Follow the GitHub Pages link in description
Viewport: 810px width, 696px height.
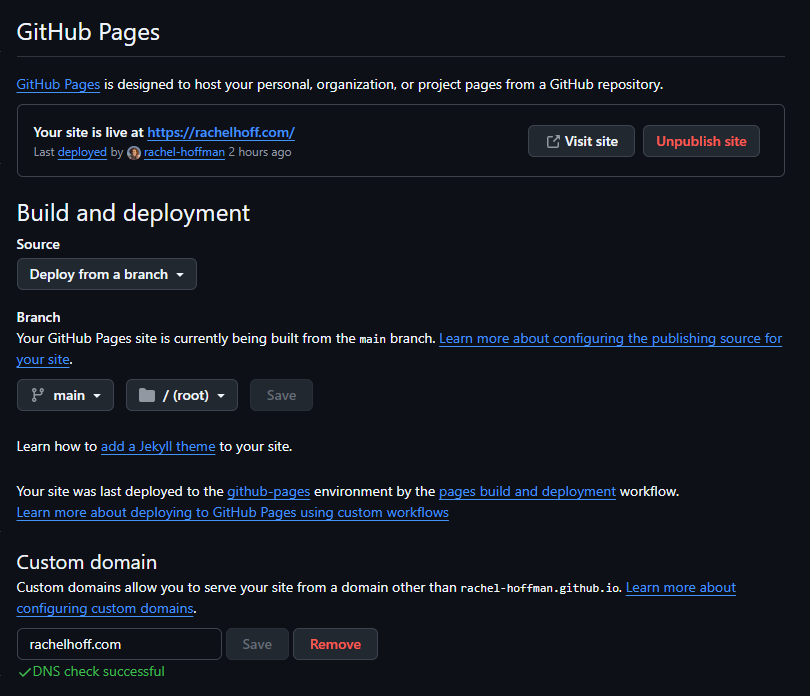(x=58, y=84)
